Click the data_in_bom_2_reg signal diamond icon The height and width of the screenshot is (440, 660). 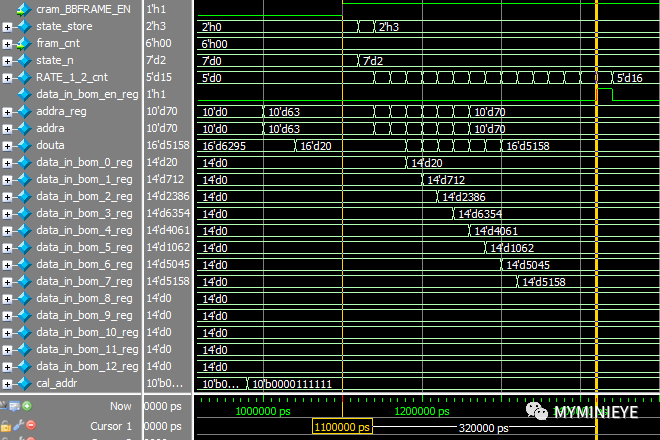pos(24,196)
